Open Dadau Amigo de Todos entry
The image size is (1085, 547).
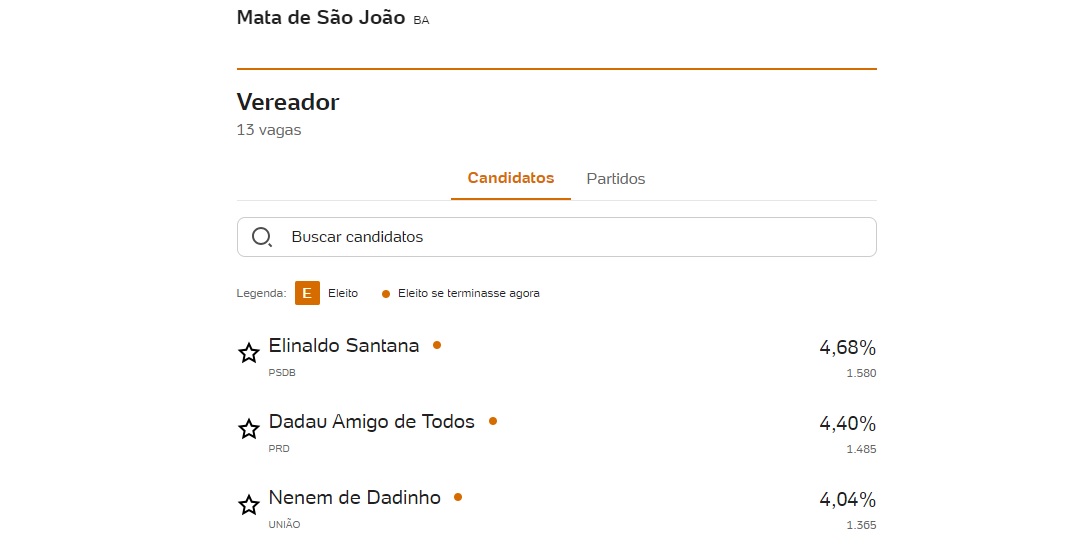pyautogui.click(x=372, y=421)
